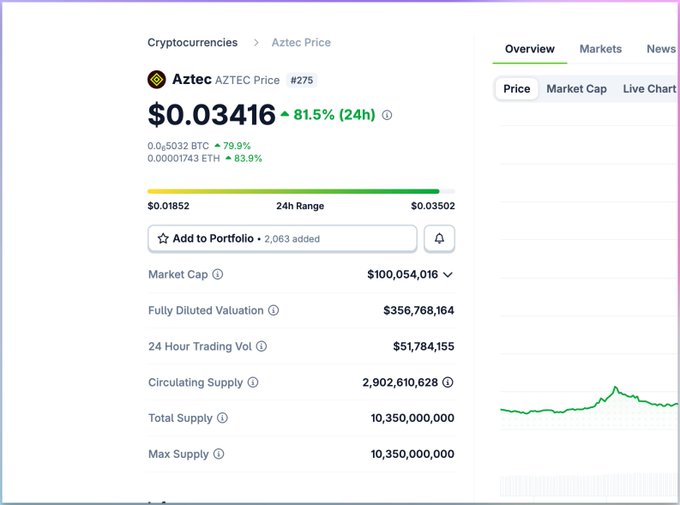Screen dimensions: 680x505
Task: Switch to the Live Chart view
Action: point(649,89)
